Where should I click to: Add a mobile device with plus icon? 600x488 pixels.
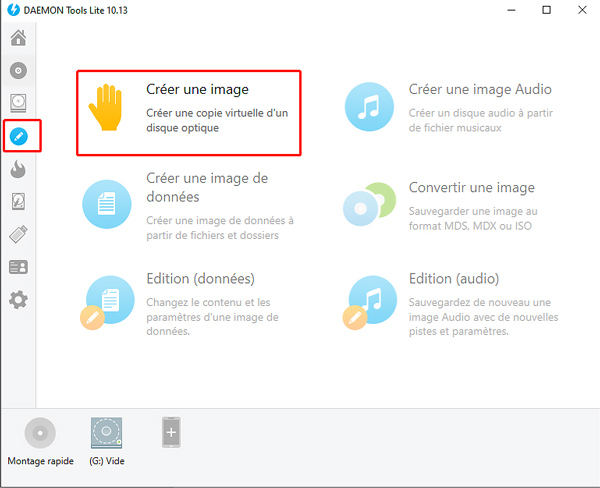click(x=171, y=432)
